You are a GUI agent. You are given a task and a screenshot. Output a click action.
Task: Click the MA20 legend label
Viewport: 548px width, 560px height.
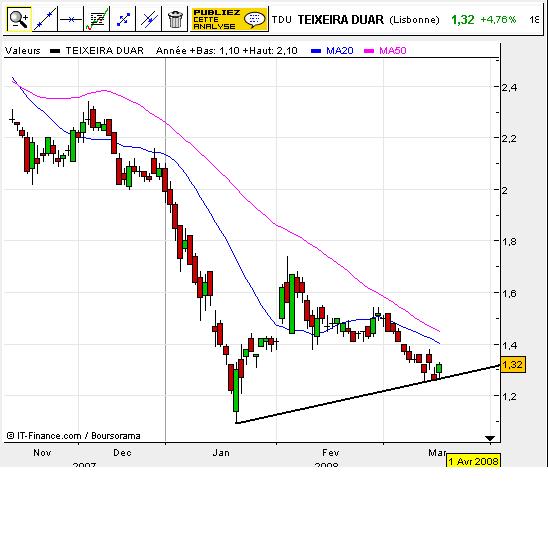[x=339, y=51]
